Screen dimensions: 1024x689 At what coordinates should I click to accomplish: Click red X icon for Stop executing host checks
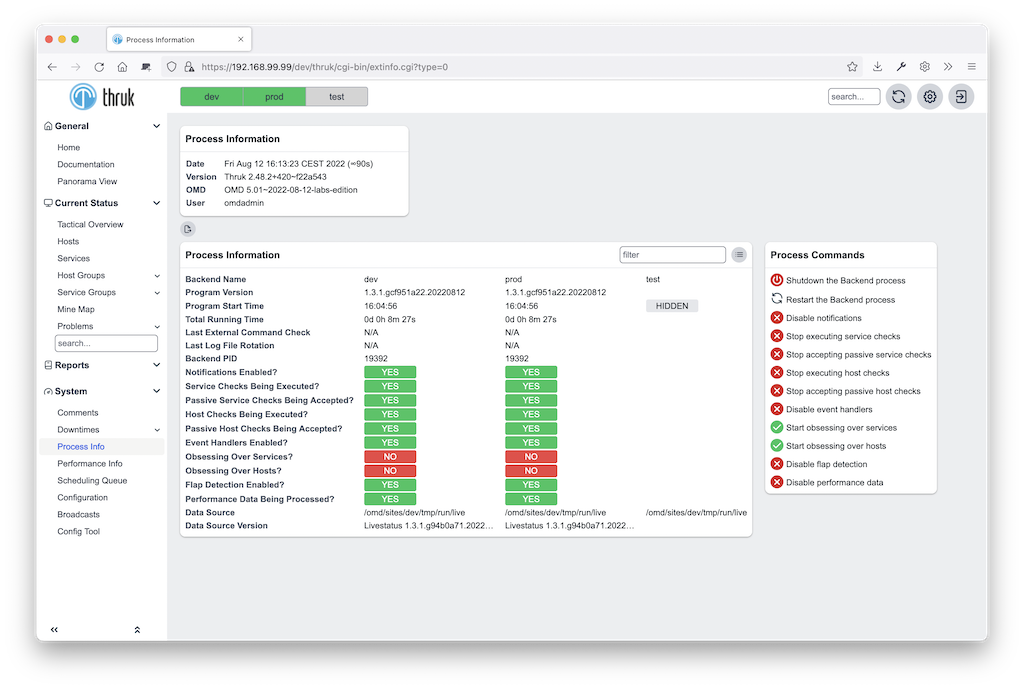pyautogui.click(x=776, y=373)
